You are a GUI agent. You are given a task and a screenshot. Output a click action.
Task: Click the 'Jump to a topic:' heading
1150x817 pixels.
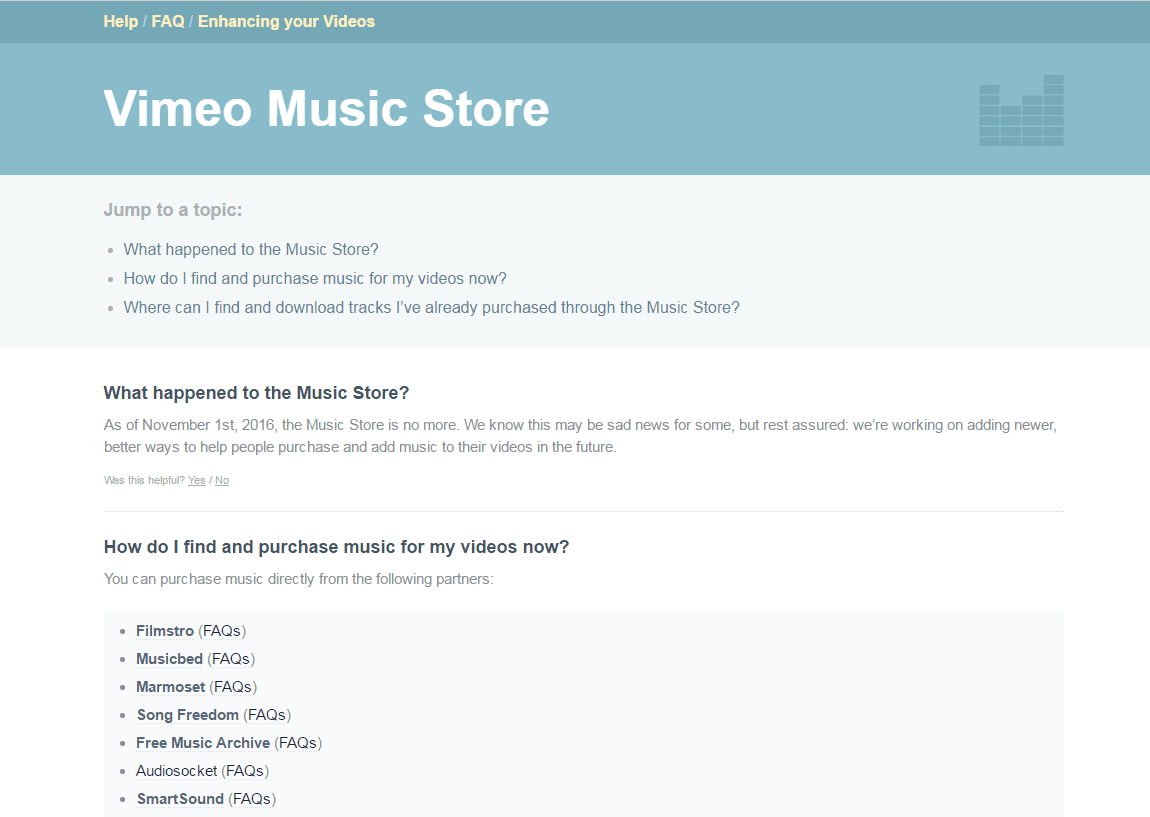coord(173,210)
